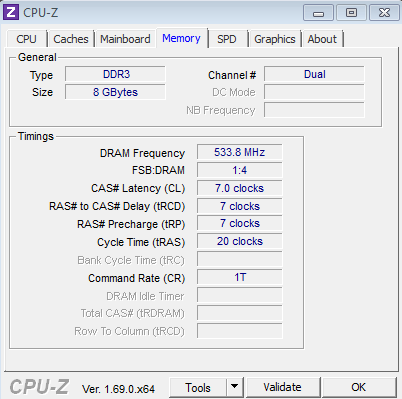Viewport: 402px width, 399px height.
Task: Show the Graphics tab
Action: (x=275, y=39)
